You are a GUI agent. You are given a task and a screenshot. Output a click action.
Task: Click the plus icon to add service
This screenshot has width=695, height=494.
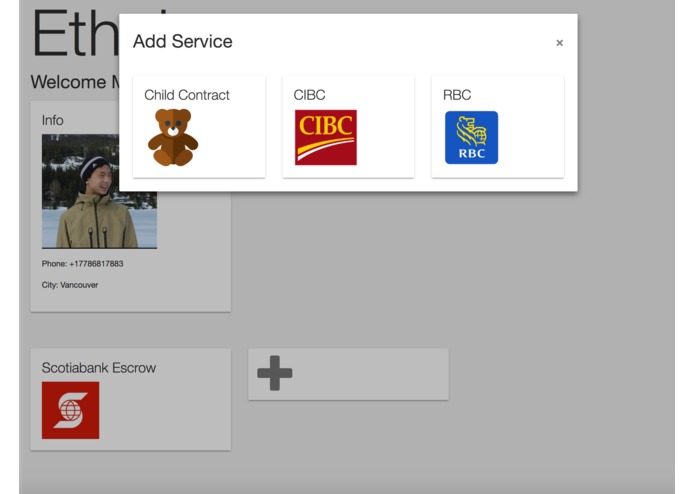275,373
